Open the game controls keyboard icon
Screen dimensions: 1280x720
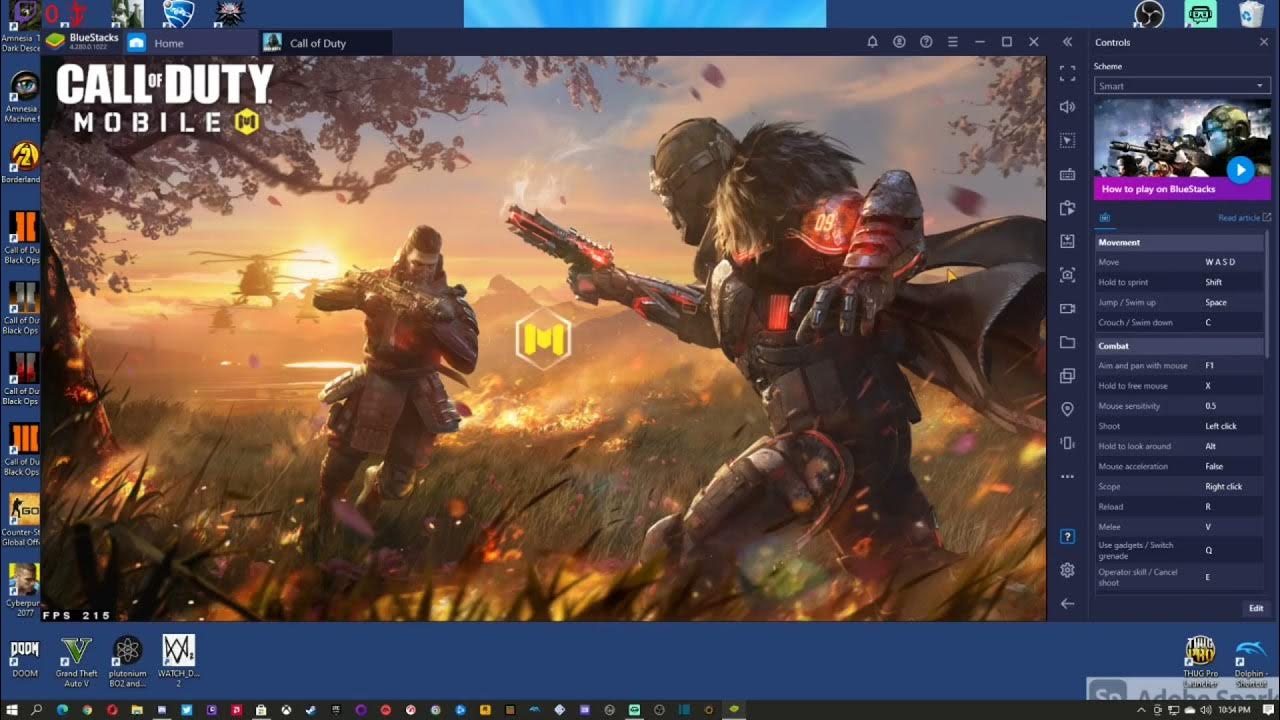click(1067, 174)
